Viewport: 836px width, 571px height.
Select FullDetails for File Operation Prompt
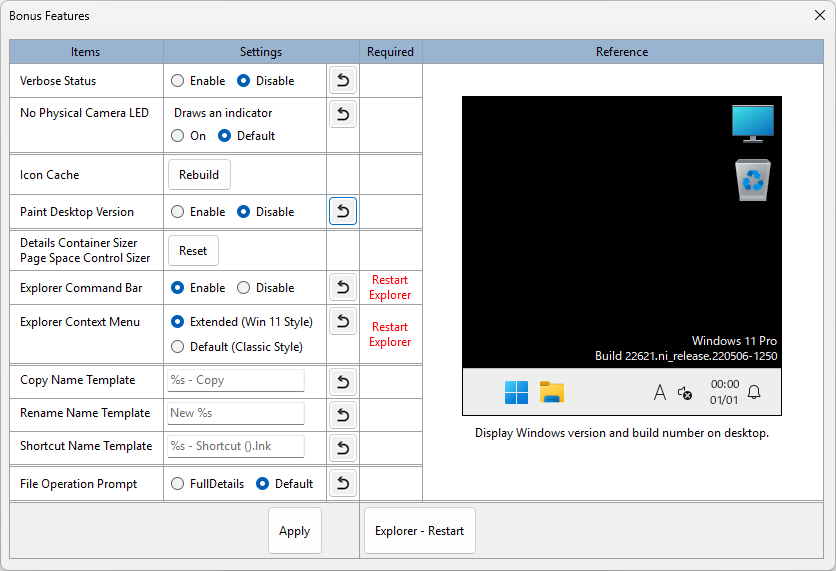(x=207, y=484)
